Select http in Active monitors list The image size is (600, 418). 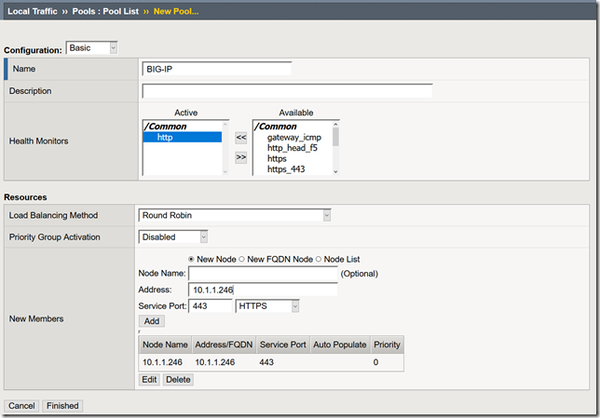(164, 137)
